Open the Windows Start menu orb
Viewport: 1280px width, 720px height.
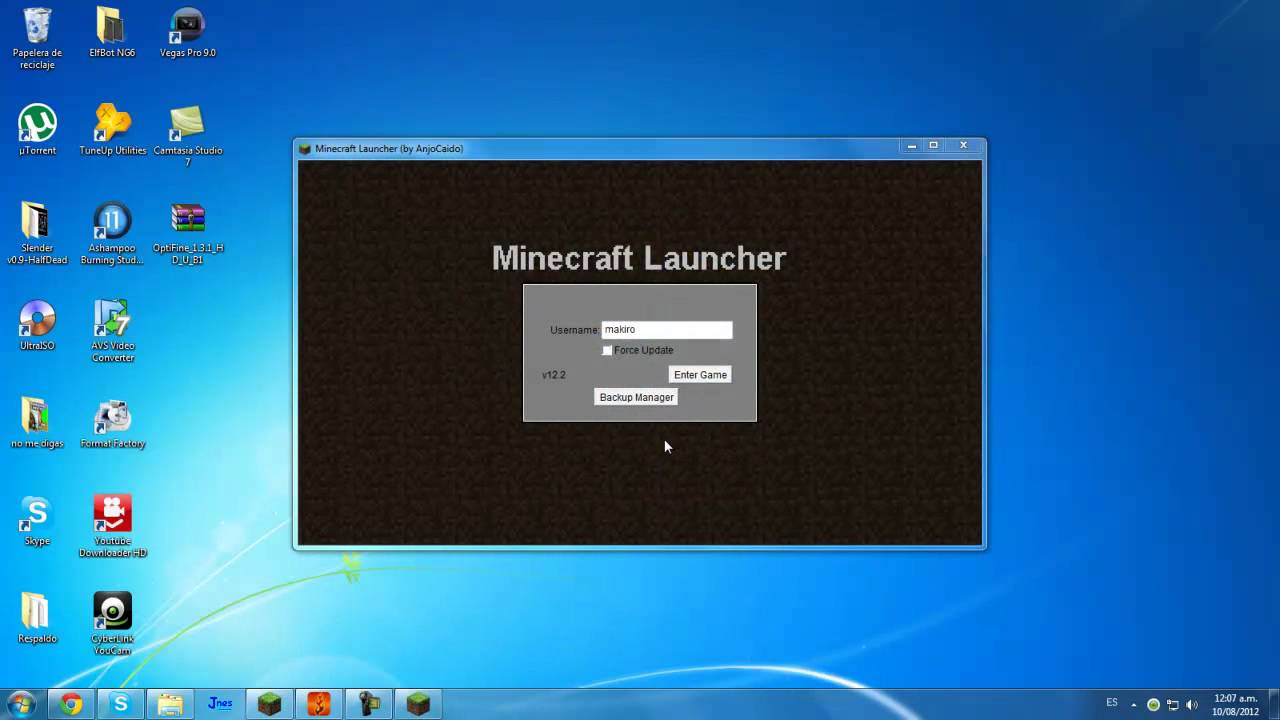point(22,704)
